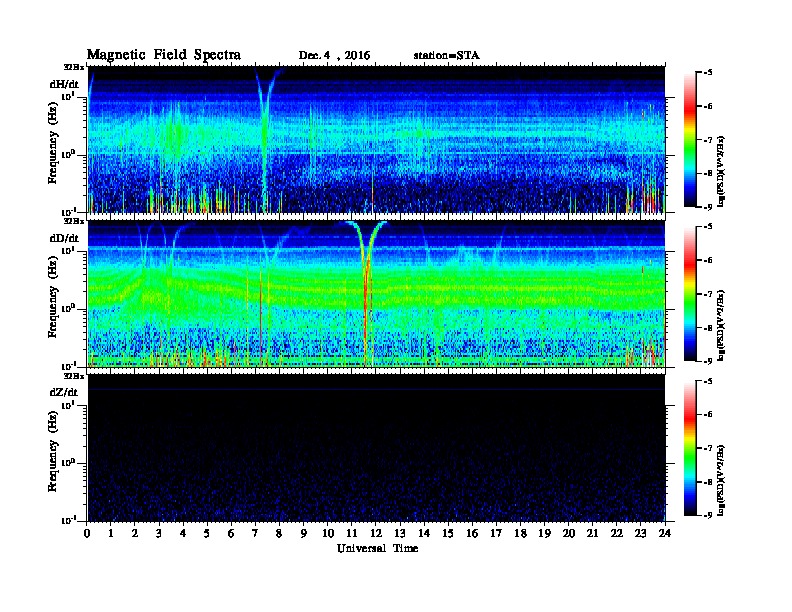Click the 10^-1 frequency tick of the dZ/dt panel
This screenshot has width=792, height=612.
coord(68,520)
